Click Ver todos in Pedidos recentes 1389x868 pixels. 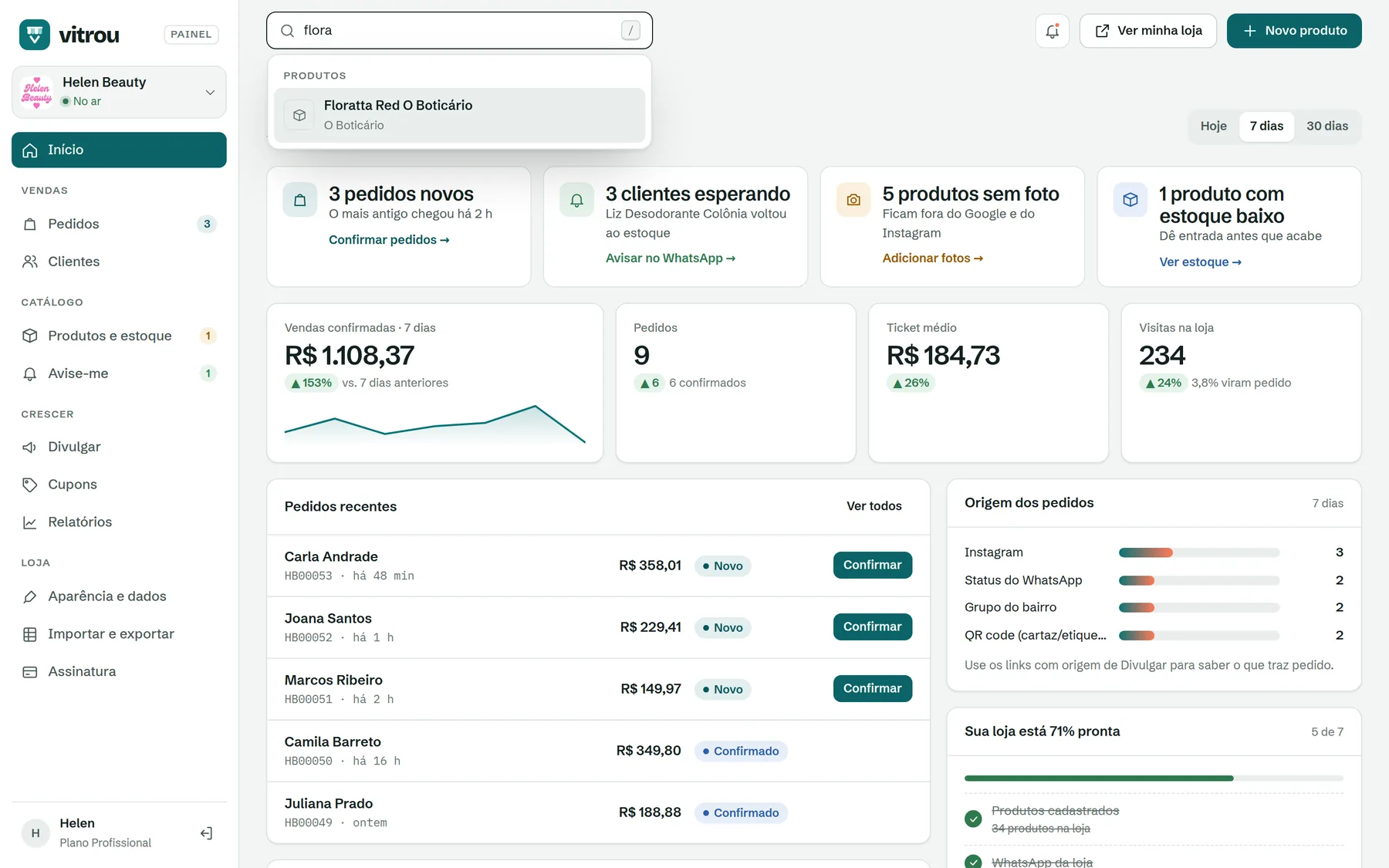tap(874, 506)
